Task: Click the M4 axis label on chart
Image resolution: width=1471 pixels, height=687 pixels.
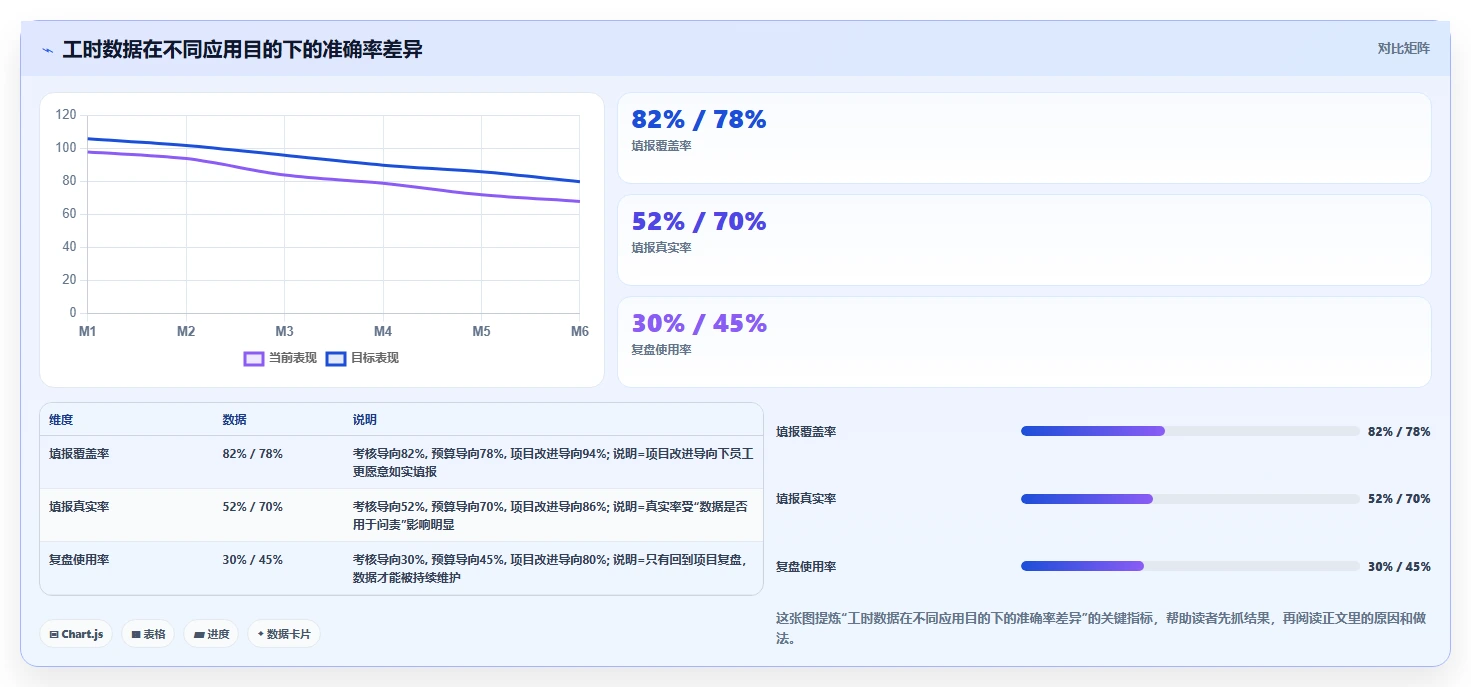Action: [x=383, y=331]
